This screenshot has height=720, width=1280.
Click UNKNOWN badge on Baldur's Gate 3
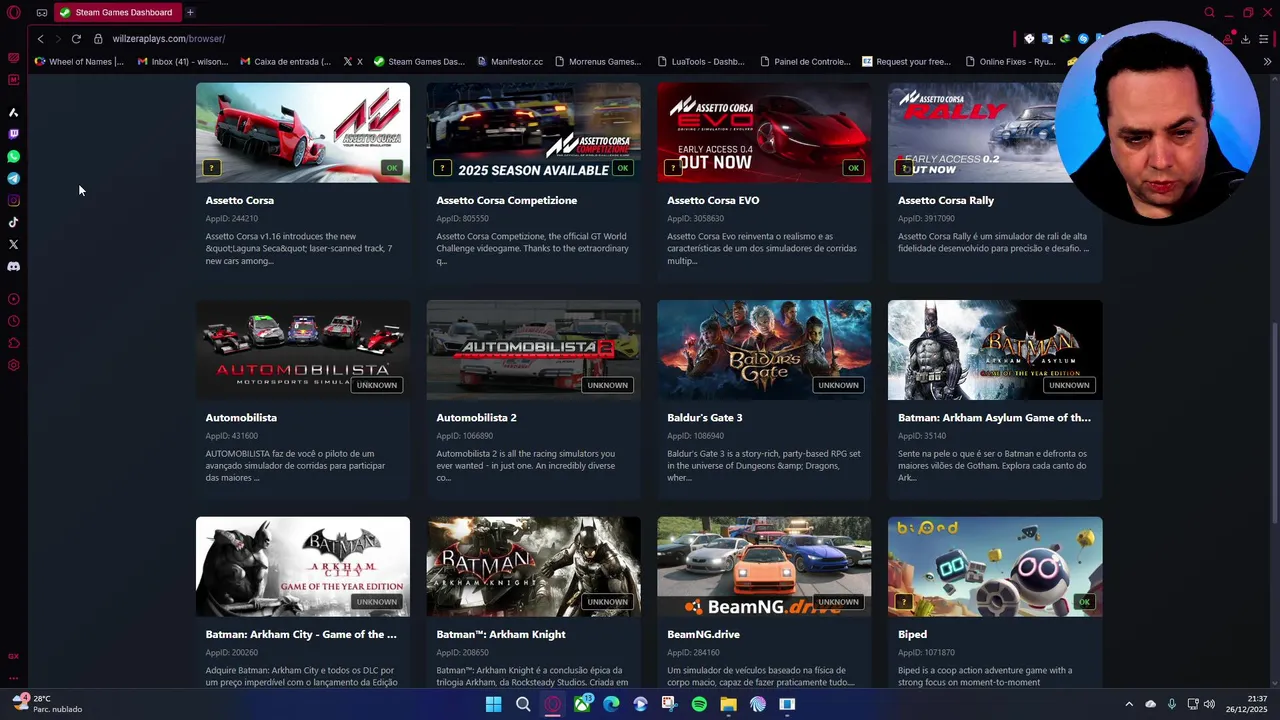tap(838, 385)
